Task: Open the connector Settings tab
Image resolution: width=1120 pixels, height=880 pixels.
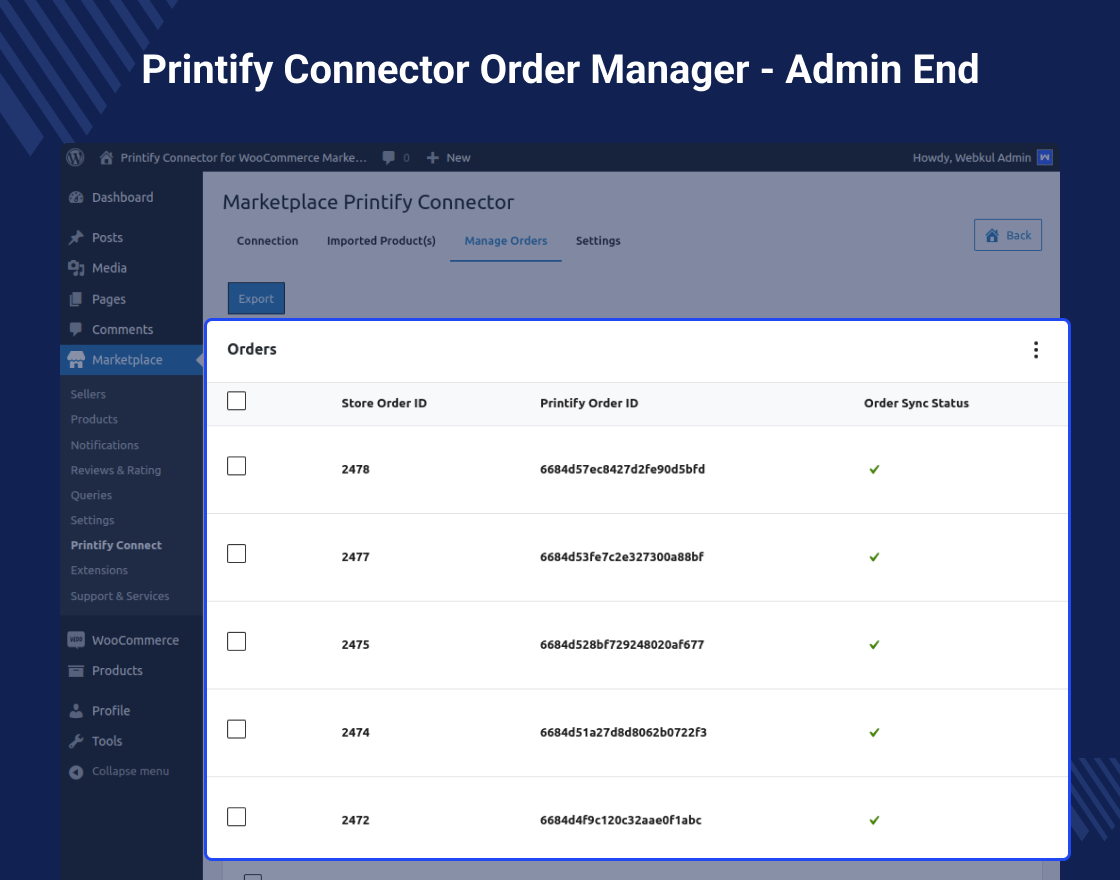Action: tap(598, 241)
